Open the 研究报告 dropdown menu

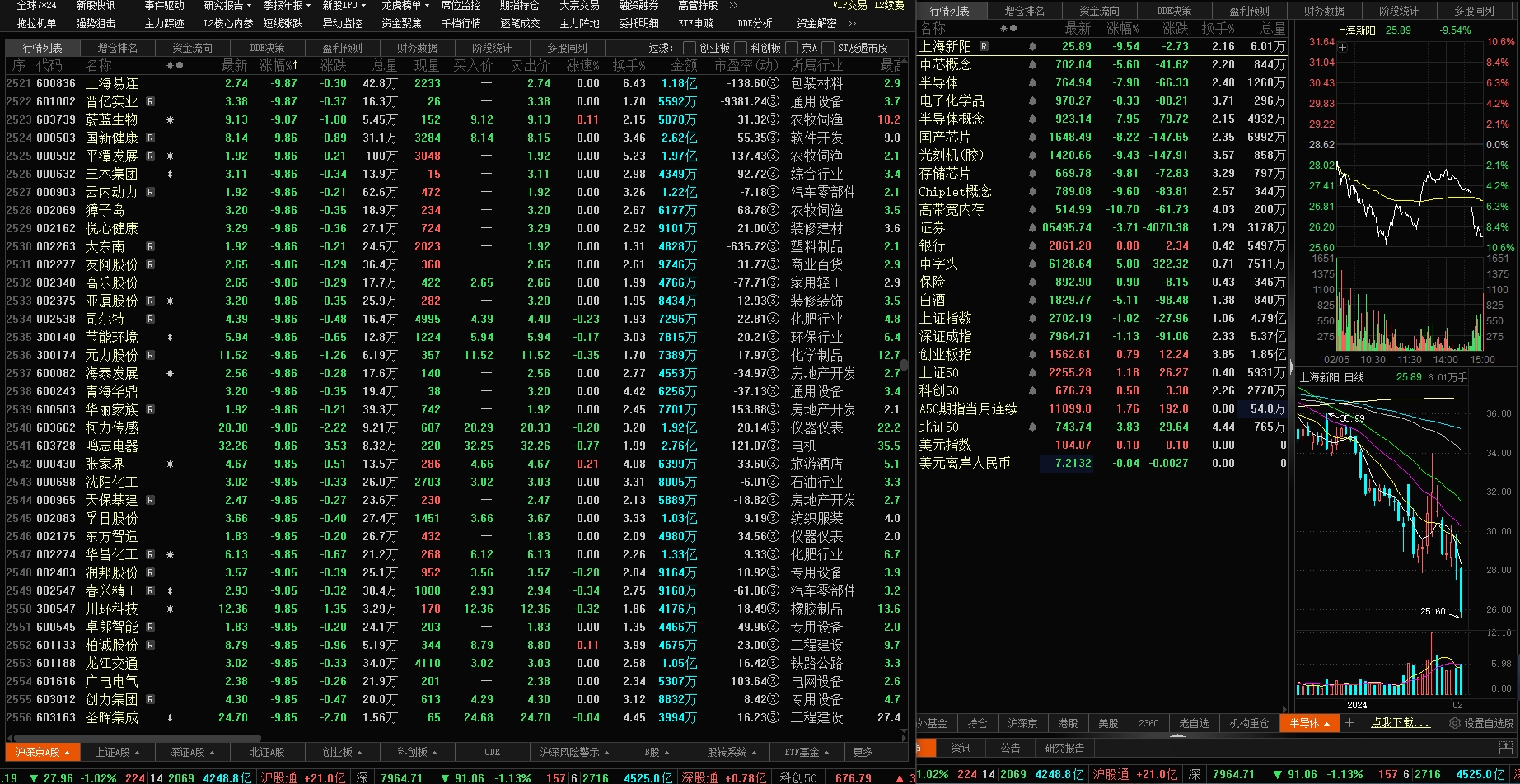227,5
